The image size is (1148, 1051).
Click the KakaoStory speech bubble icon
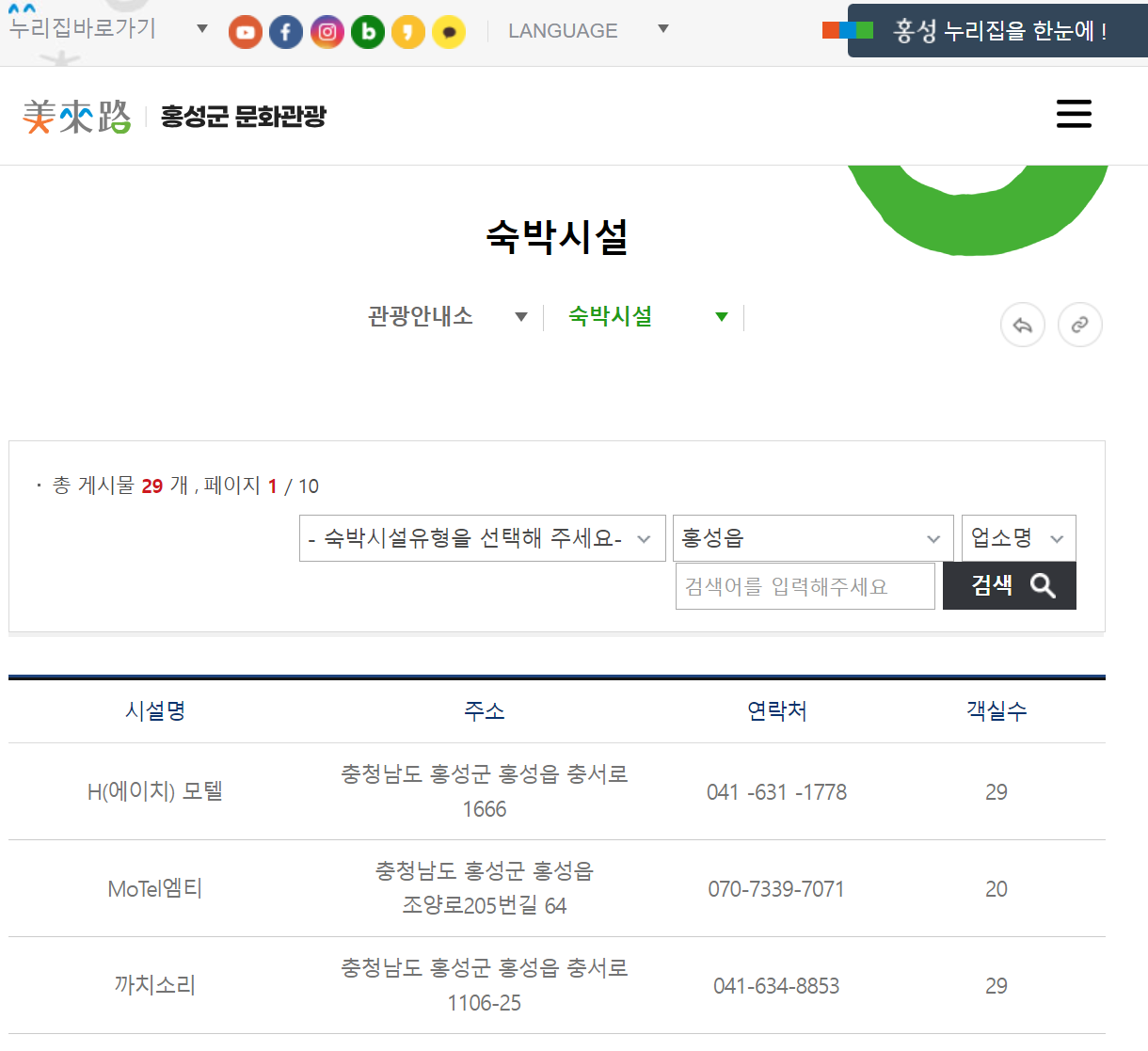point(449,31)
